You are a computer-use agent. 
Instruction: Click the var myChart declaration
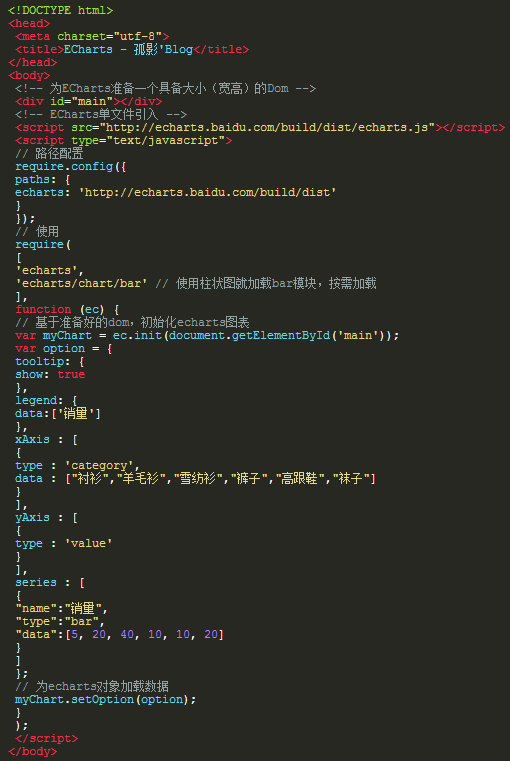coord(53,335)
